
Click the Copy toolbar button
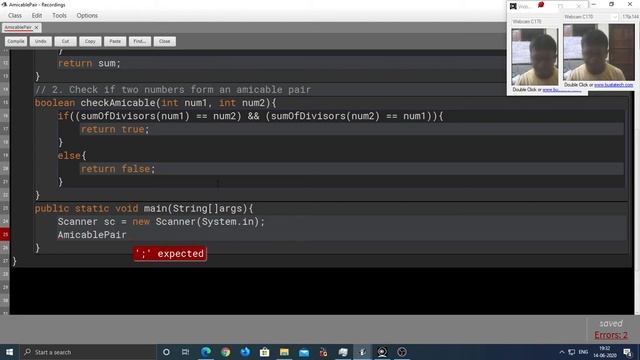click(90, 41)
